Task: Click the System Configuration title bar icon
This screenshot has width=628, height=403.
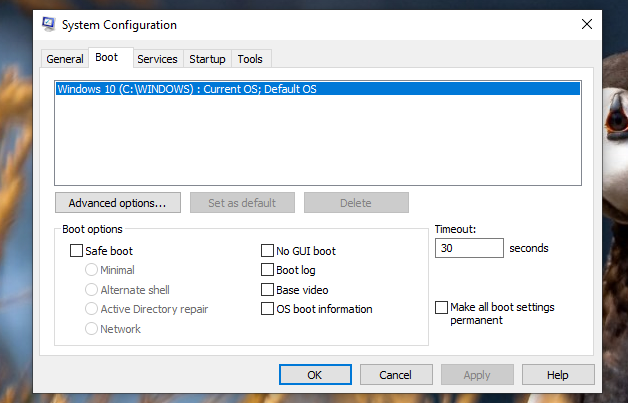Action: pyautogui.click(x=48, y=24)
